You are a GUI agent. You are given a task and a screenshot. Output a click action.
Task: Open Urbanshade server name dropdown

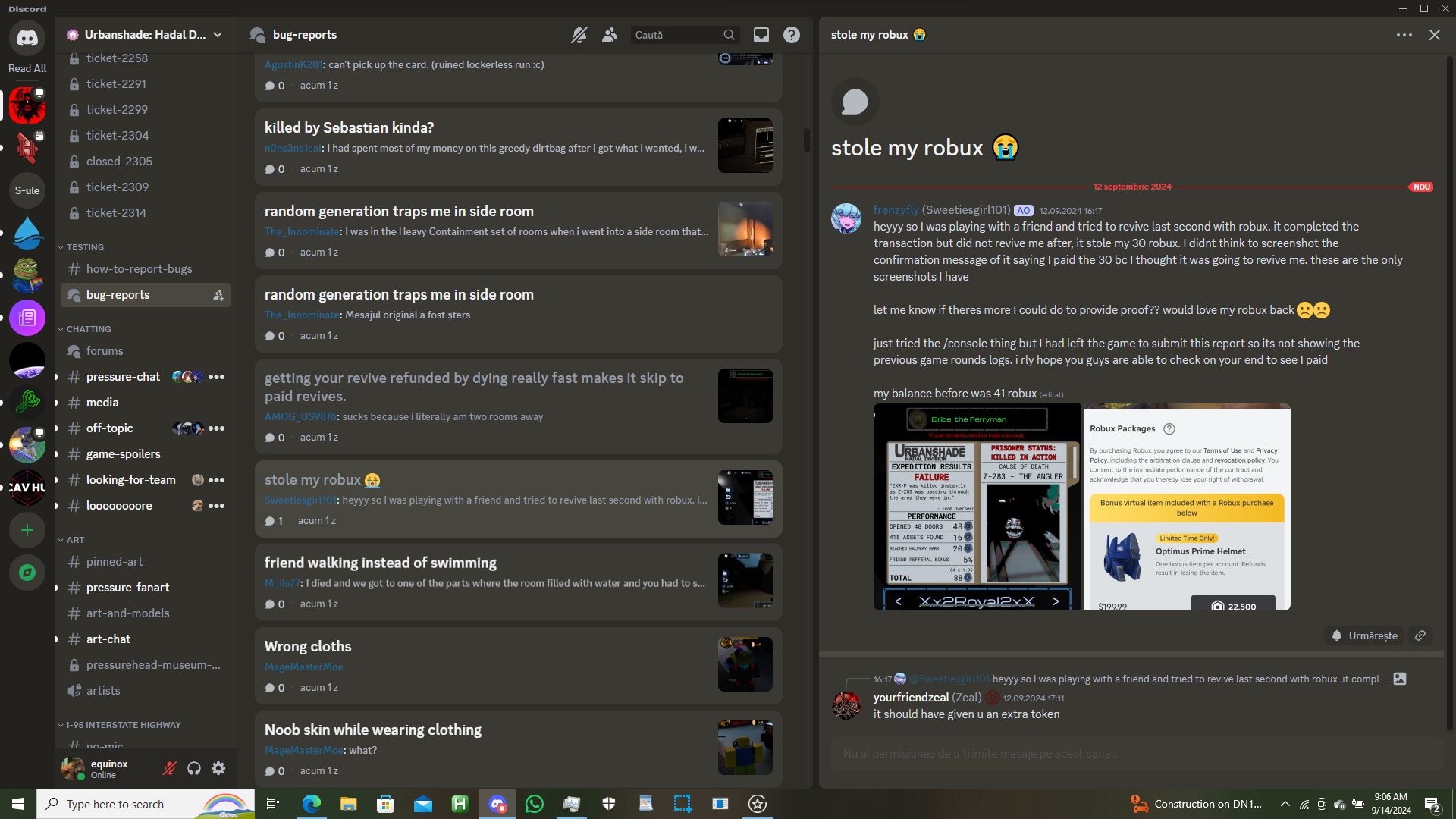145,35
